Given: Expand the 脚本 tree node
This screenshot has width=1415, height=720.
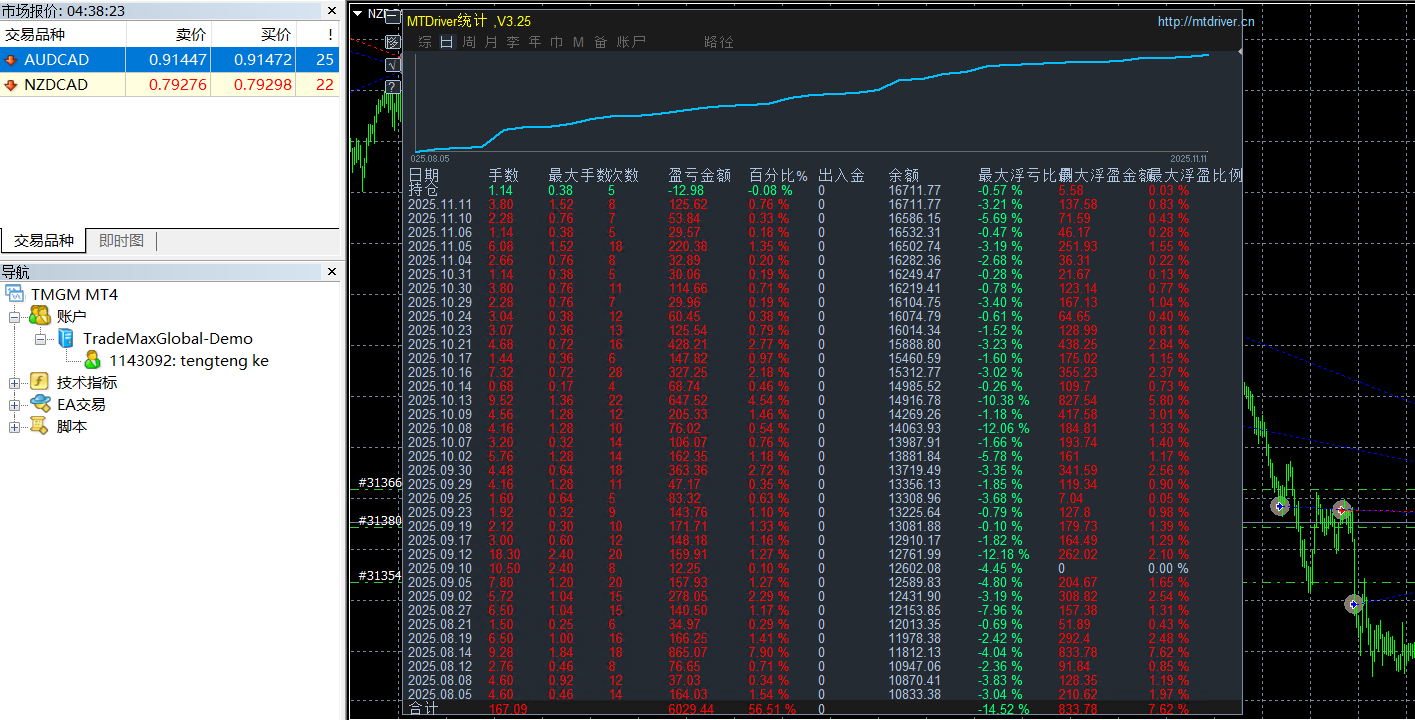Looking at the screenshot, I should point(14,426).
